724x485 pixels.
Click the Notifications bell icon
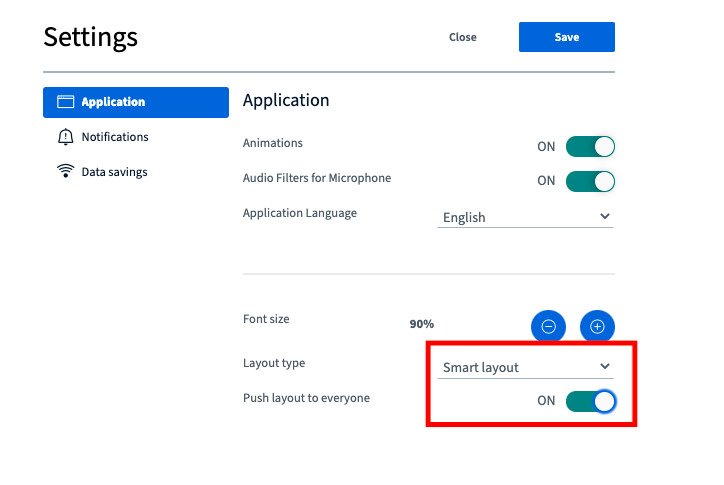pyautogui.click(x=66, y=137)
